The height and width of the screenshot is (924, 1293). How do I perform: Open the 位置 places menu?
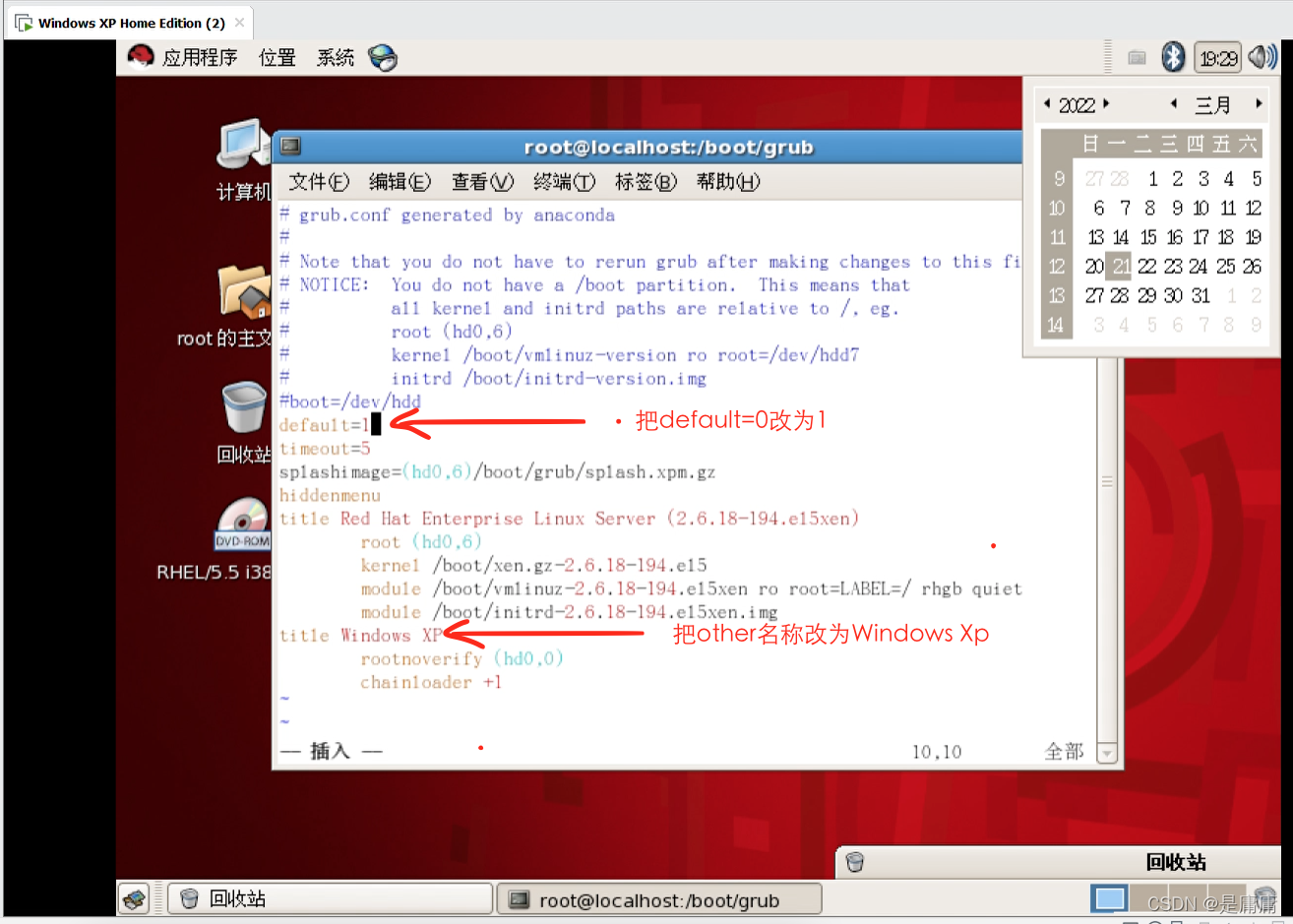point(277,58)
